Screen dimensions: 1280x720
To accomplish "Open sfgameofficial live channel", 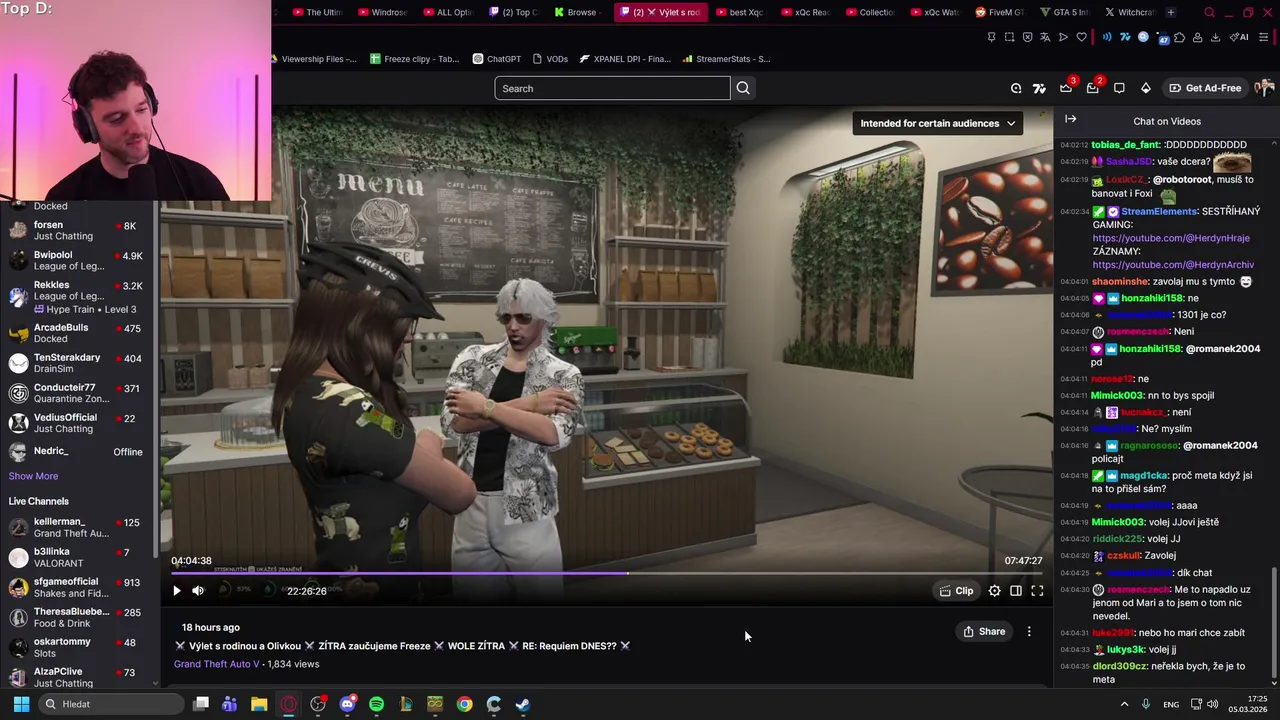I will tap(80, 587).
